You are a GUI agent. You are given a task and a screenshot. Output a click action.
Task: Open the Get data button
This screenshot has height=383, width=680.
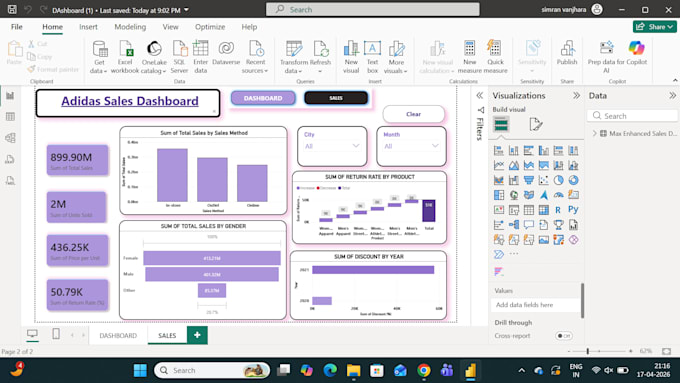click(x=99, y=57)
